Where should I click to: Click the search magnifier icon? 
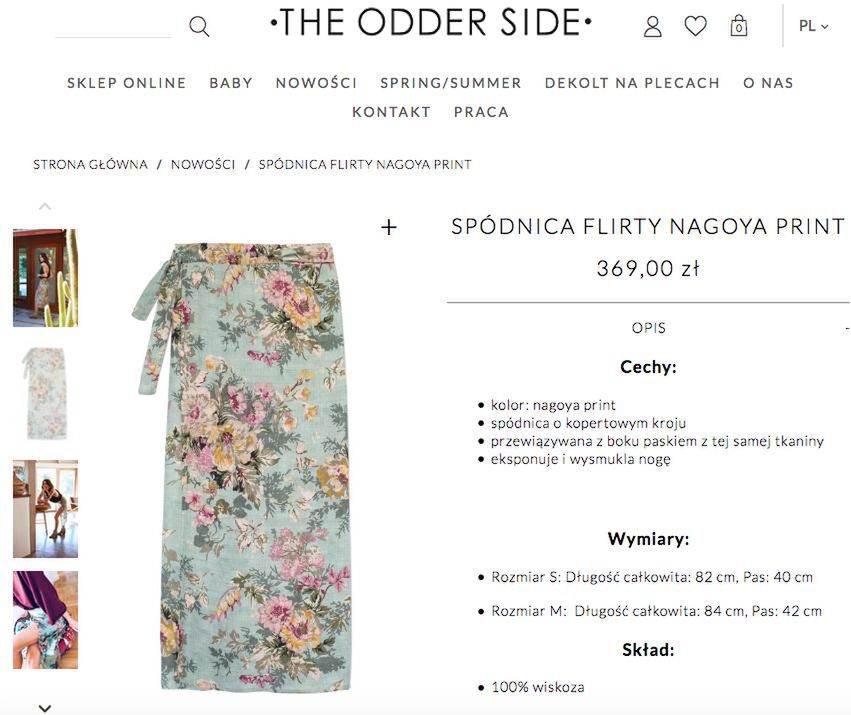coord(199,27)
